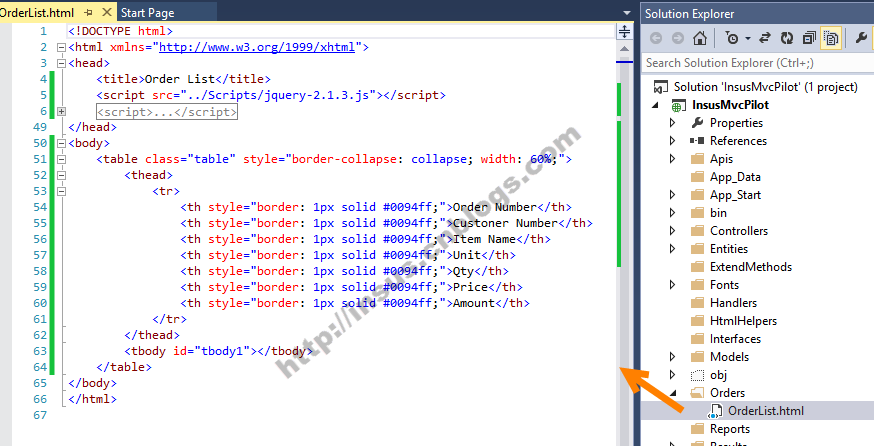Click the ExtendMethods folder icon
Screen dimensions: 874x446
click(697, 266)
